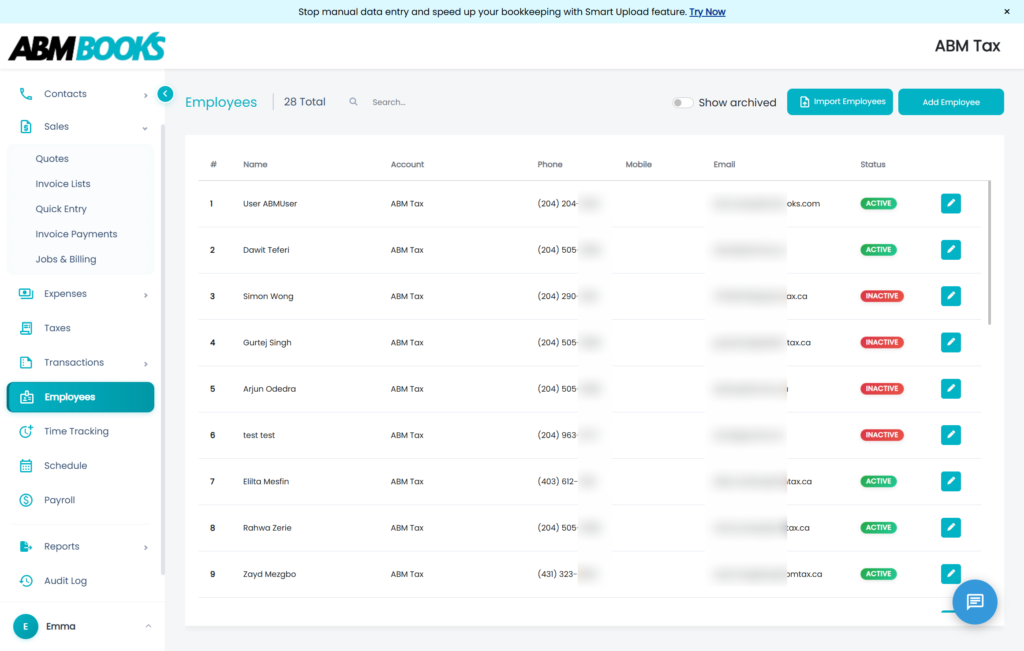Edit Dawit Teferi with pencil icon

pyautogui.click(x=951, y=249)
